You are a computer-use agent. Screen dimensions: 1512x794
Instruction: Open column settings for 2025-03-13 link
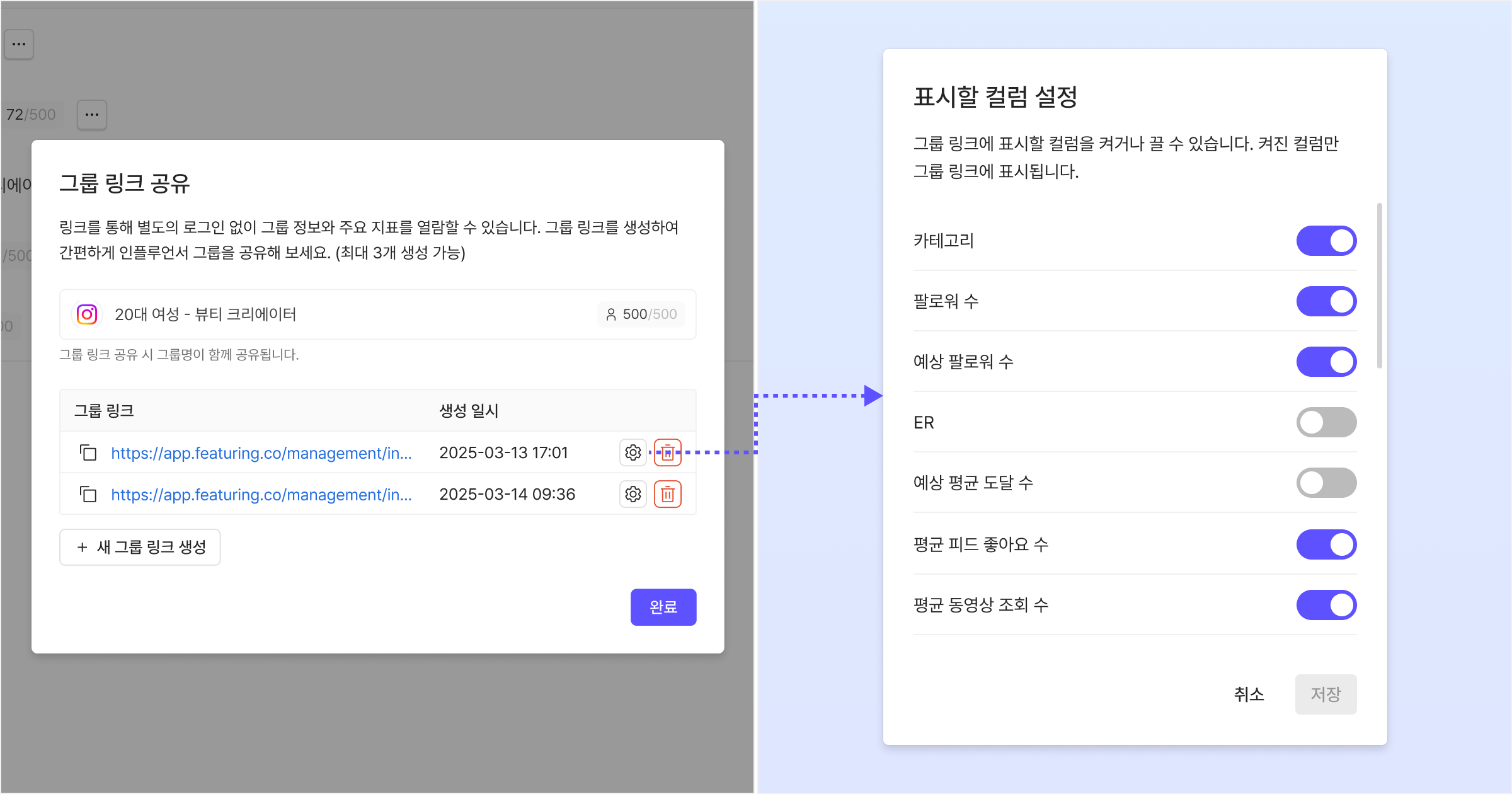tap(633, 452)
